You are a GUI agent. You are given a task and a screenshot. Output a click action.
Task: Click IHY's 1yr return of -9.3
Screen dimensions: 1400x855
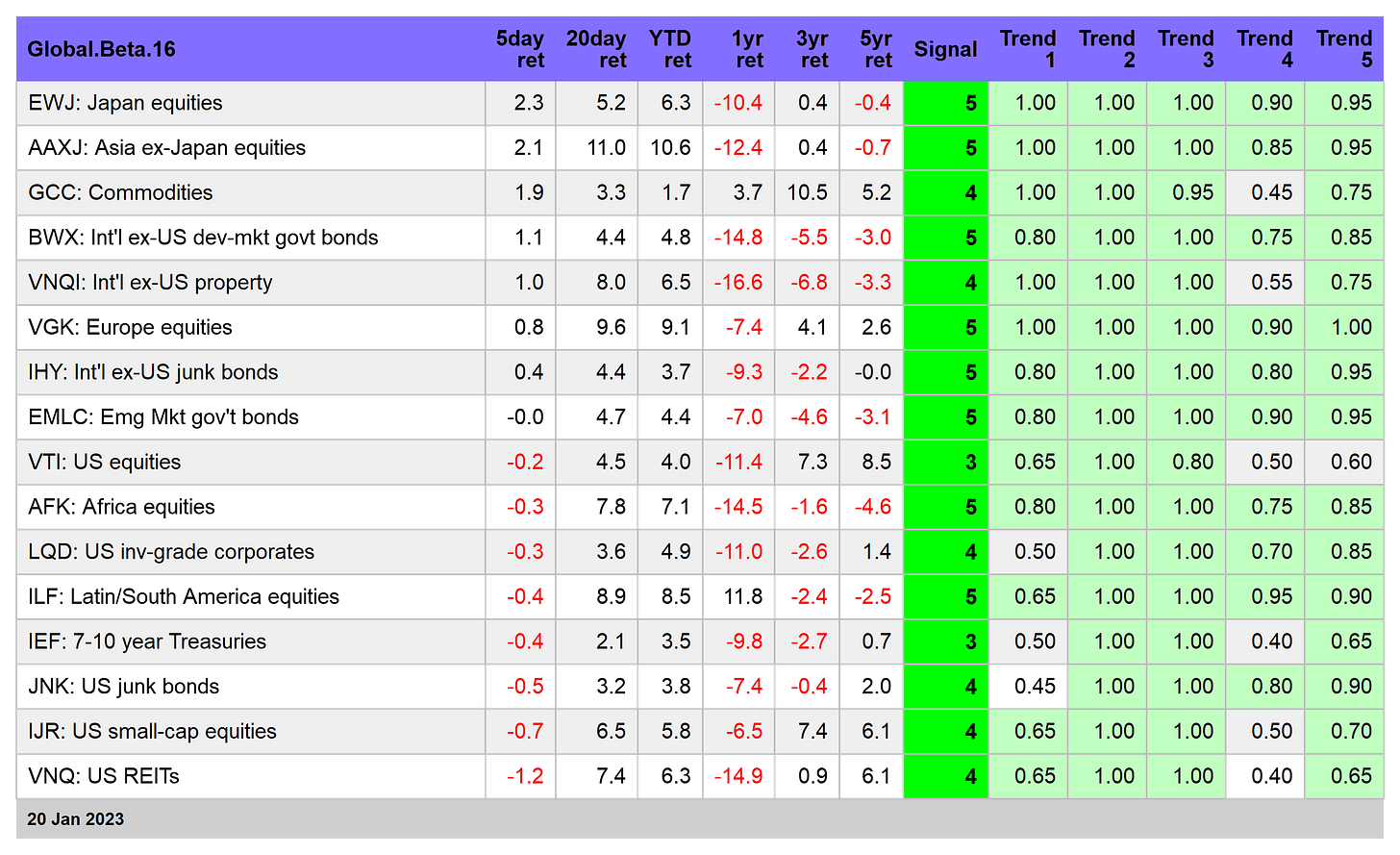[x=744, y=372]
